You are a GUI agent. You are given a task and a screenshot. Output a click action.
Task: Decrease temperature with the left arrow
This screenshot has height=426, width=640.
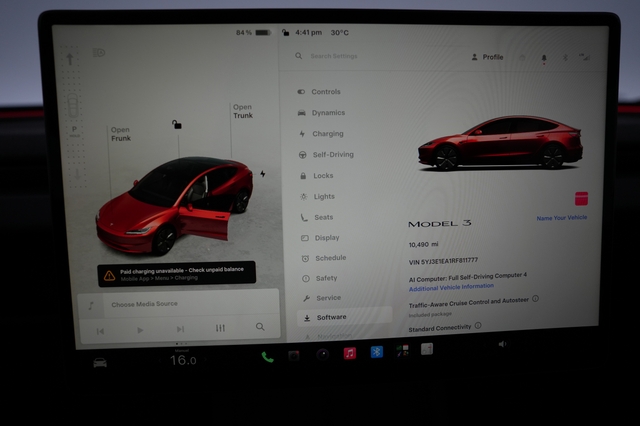(160, 361)
